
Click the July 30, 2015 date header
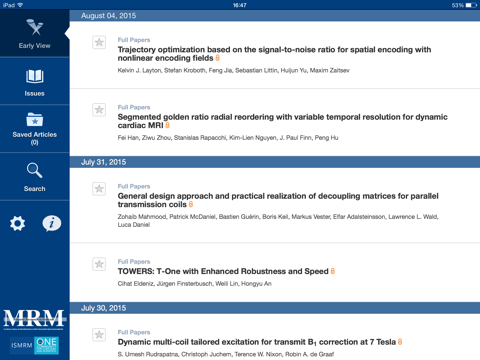[x=275, y=308]
